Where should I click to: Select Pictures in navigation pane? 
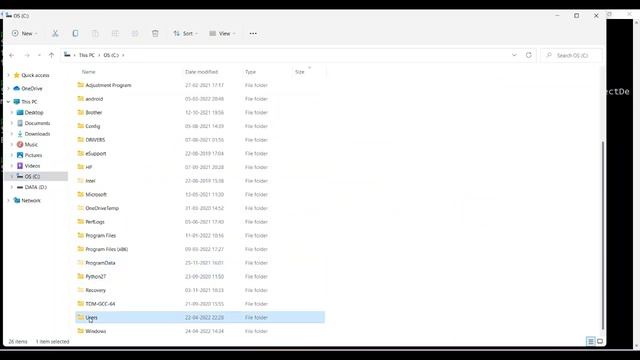pos(33,155)
